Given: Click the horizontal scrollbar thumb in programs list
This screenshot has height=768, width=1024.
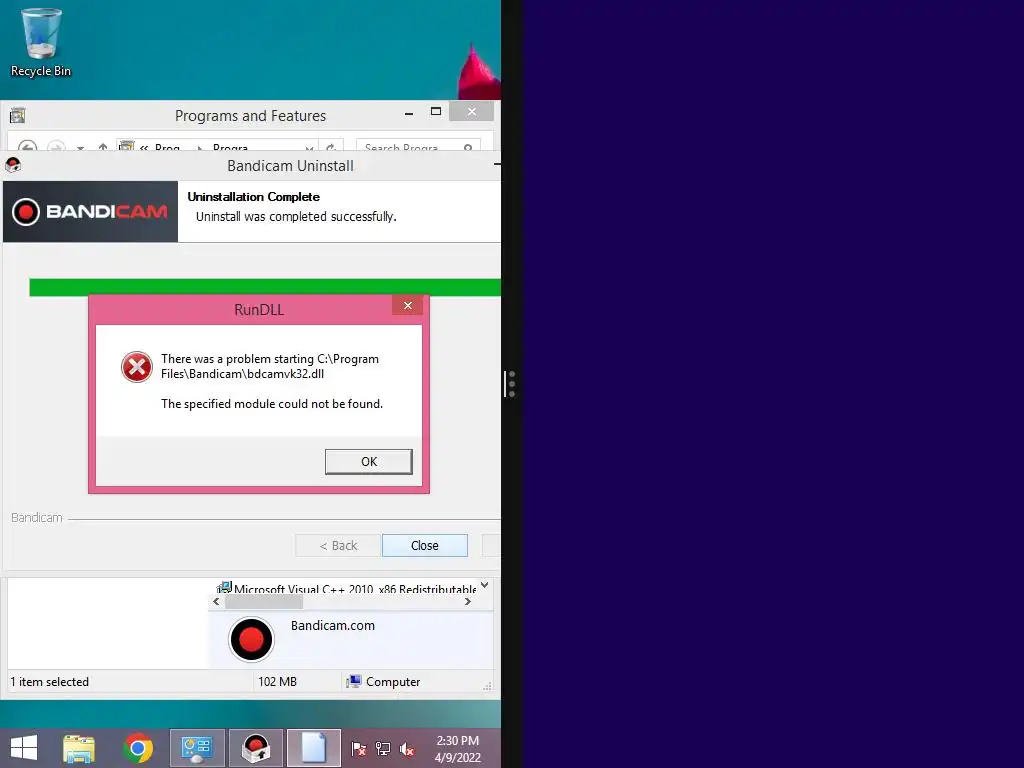Looking at the screenshot, I should (x=264, y=601).
